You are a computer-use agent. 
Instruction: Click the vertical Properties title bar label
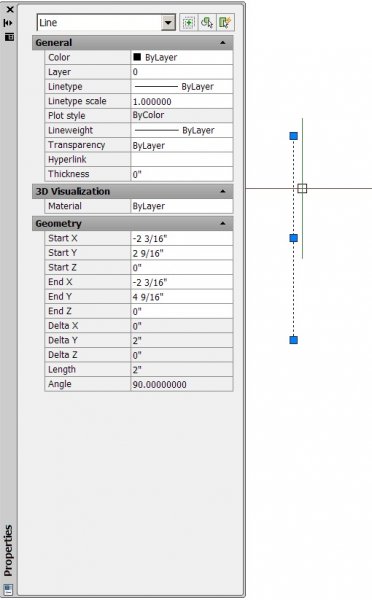point(8,551)
